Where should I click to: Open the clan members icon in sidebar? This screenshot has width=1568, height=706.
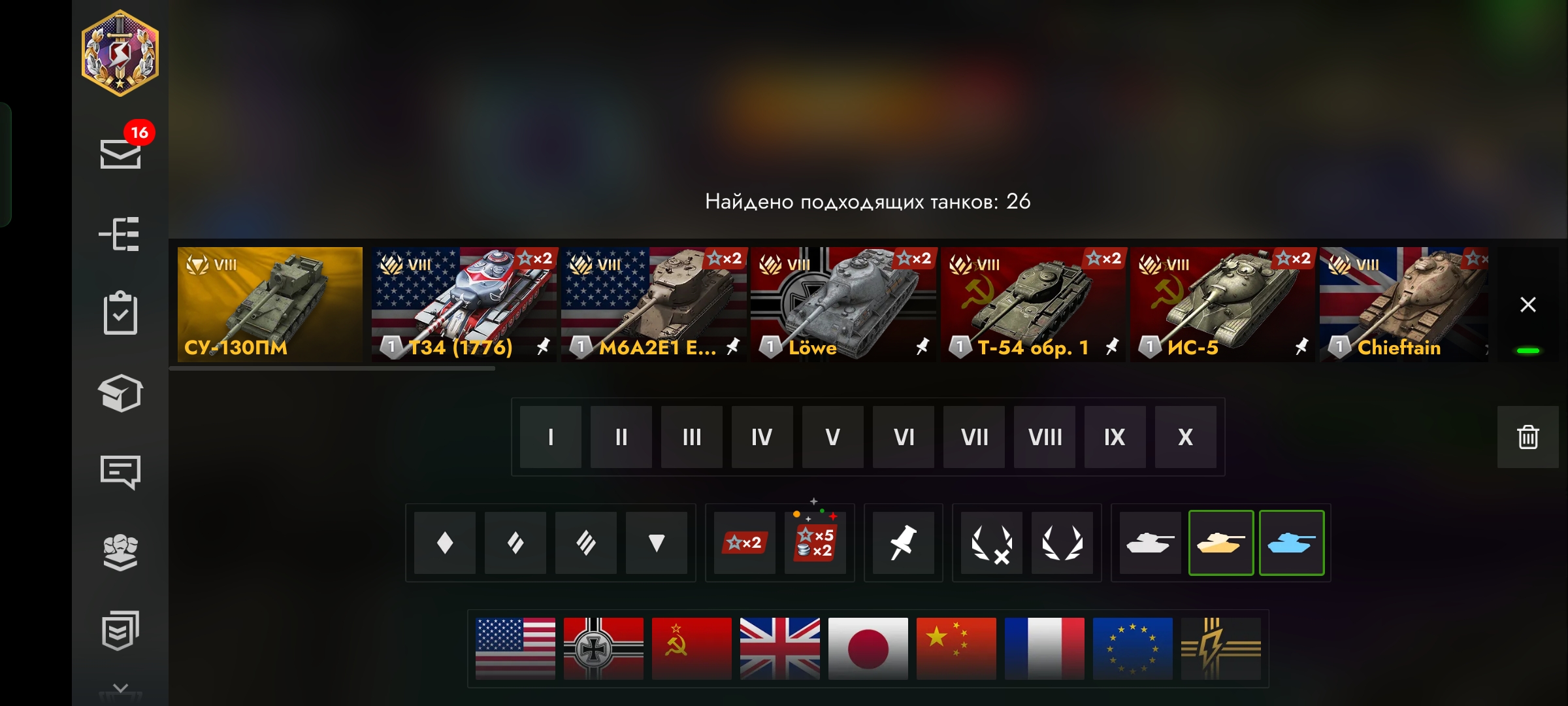click(120, 552)
